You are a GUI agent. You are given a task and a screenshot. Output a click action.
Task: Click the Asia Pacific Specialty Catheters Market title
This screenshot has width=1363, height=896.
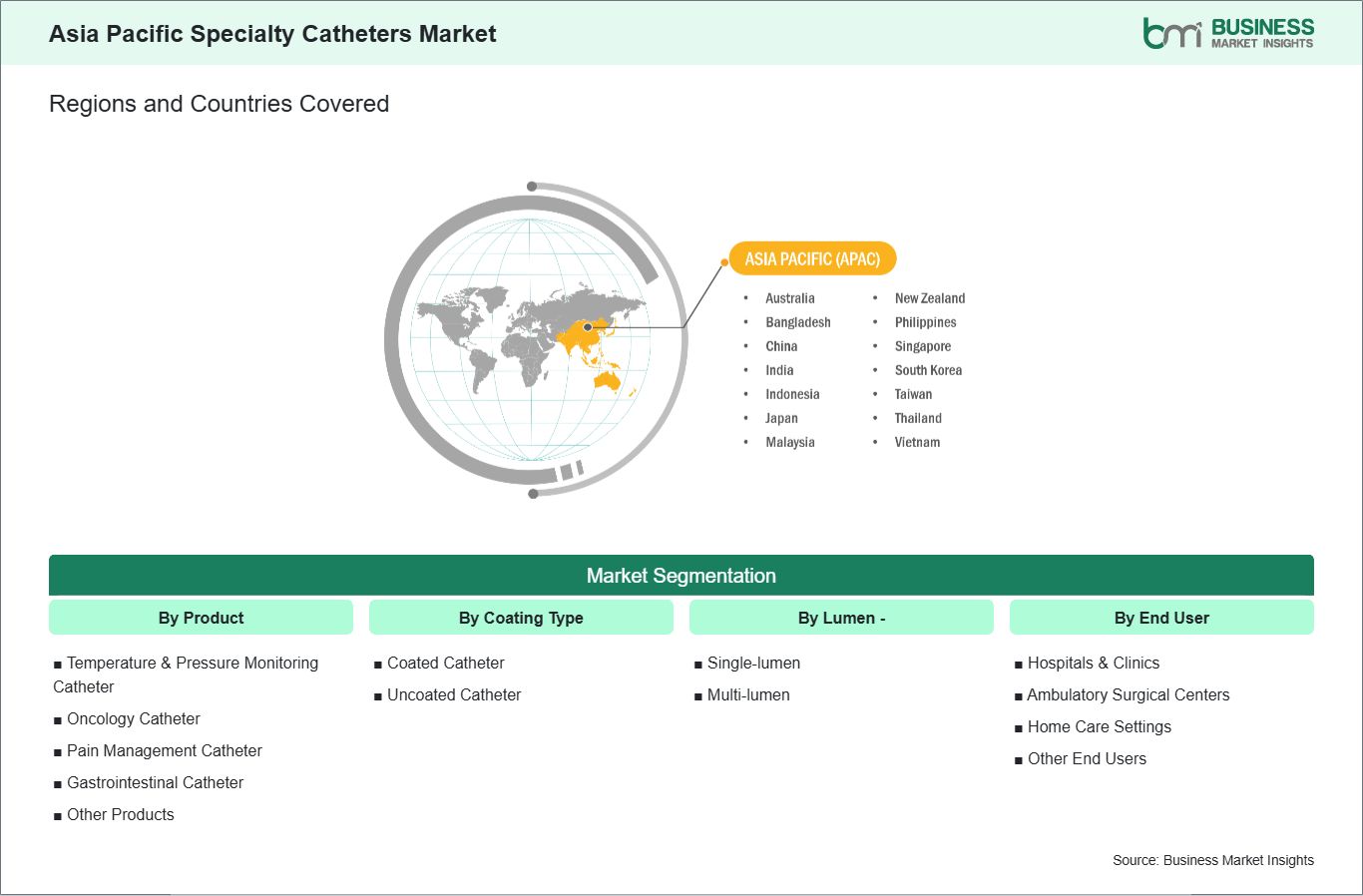click(x=272, y=34)
